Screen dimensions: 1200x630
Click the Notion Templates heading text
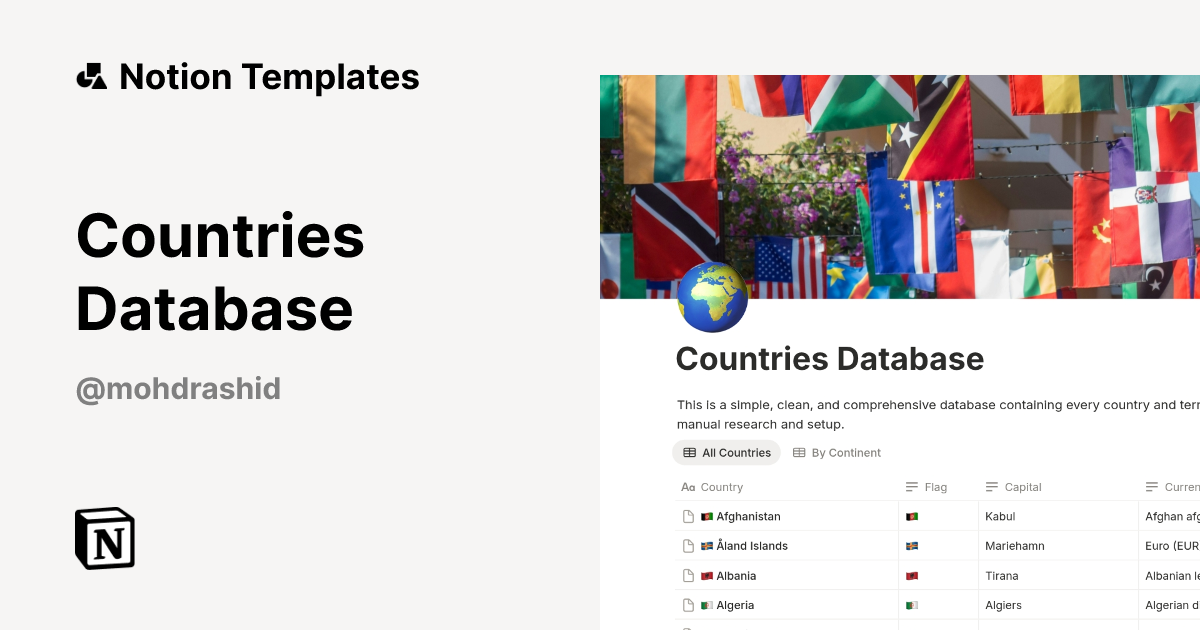tap(269, 77)
